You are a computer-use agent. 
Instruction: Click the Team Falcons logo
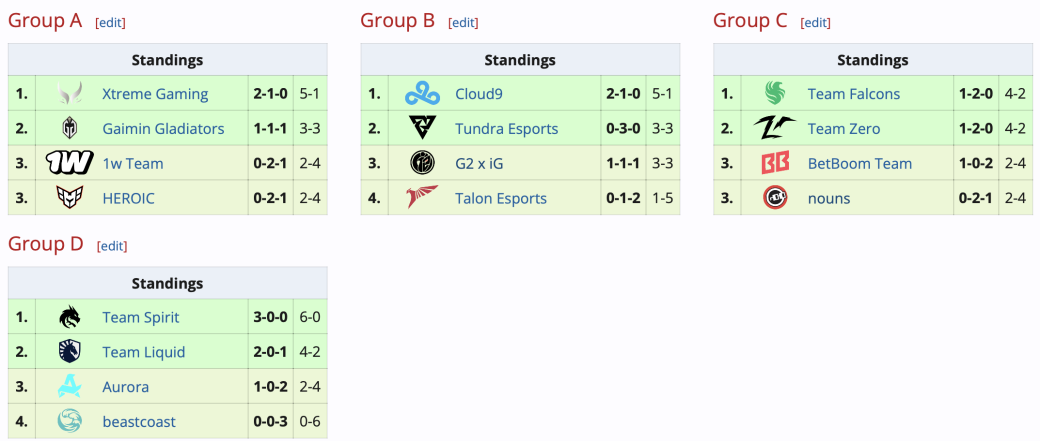point(775,94)
